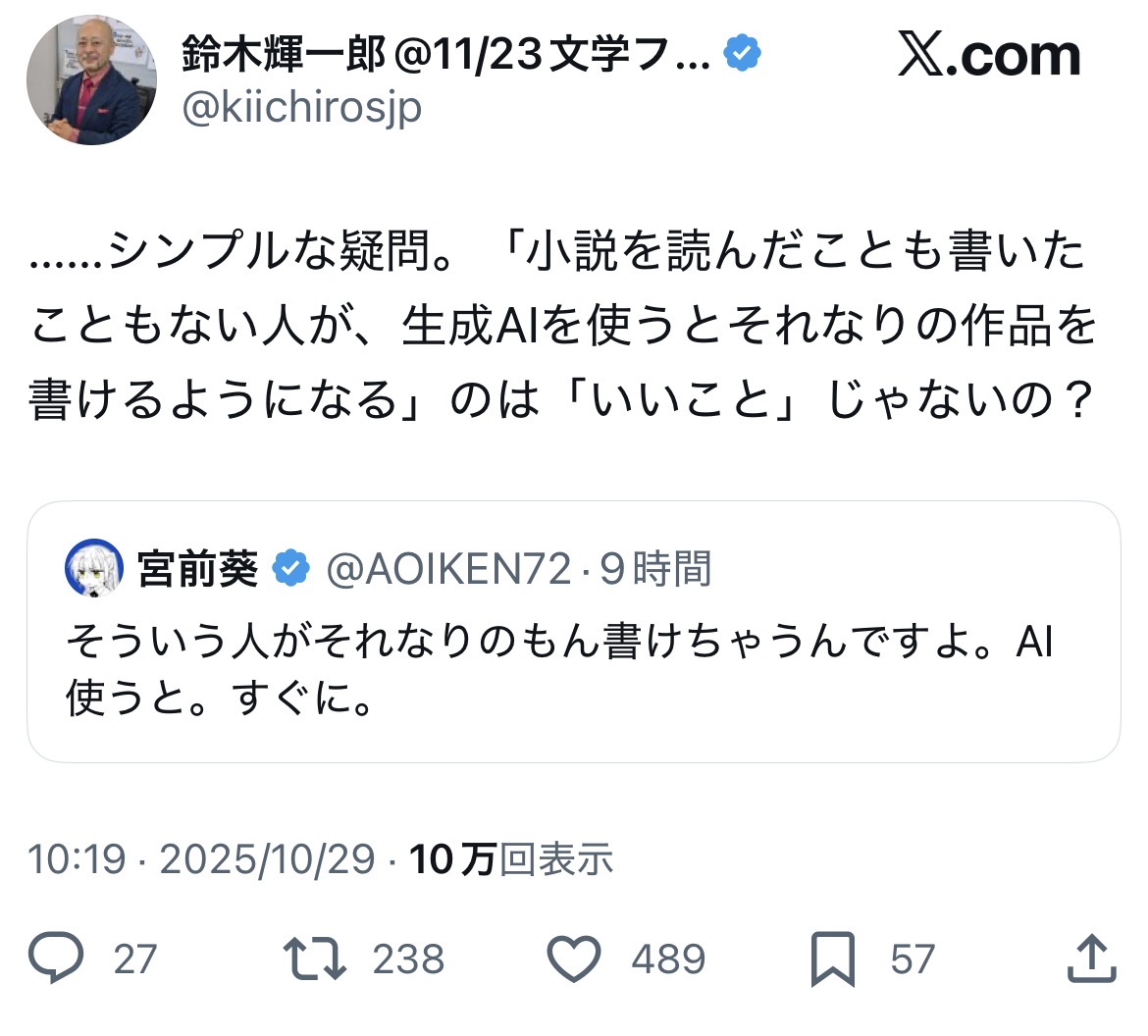Like the post with the heart icon
Screen dimensions: 1148x1036
click(x=574, y=958)
